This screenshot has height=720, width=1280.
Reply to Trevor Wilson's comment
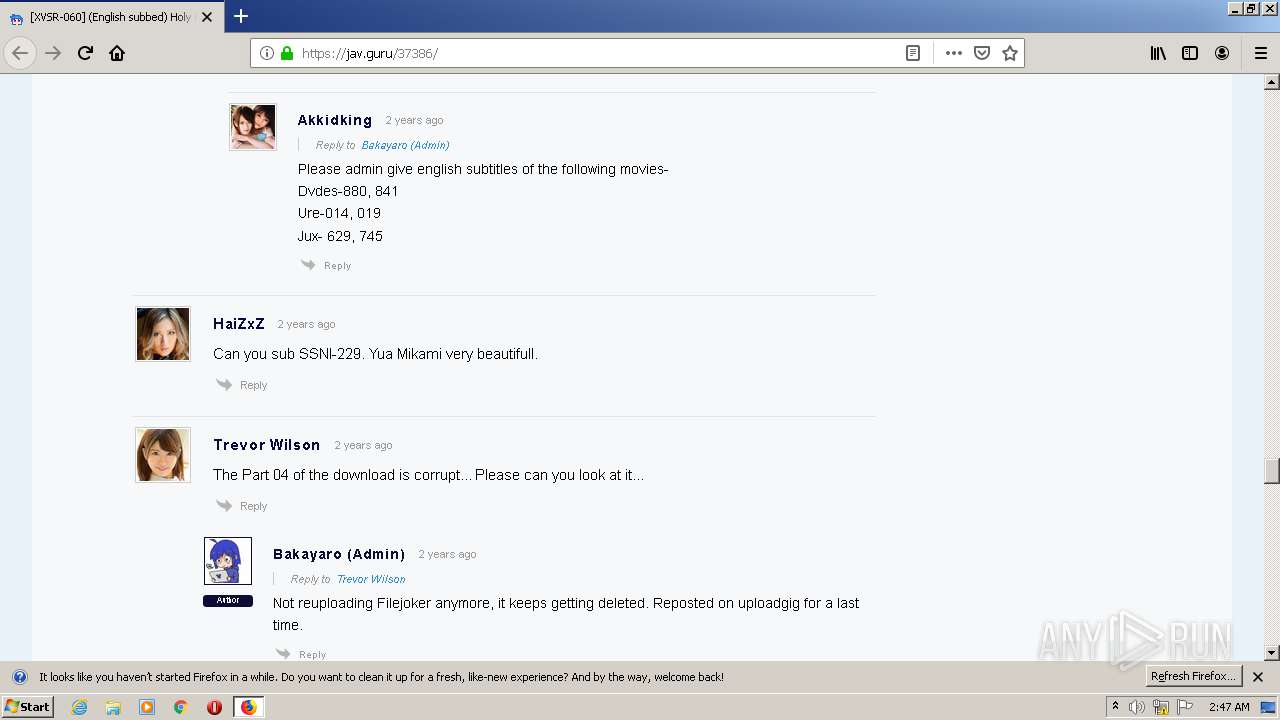coord(253,506)
